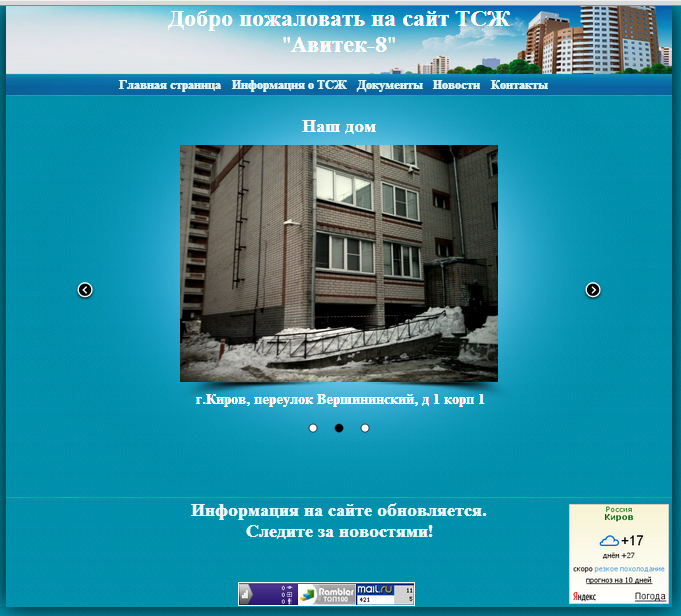Open the Документы menu item
Viewport: 681px width, 616px height.
coord(390,85)
